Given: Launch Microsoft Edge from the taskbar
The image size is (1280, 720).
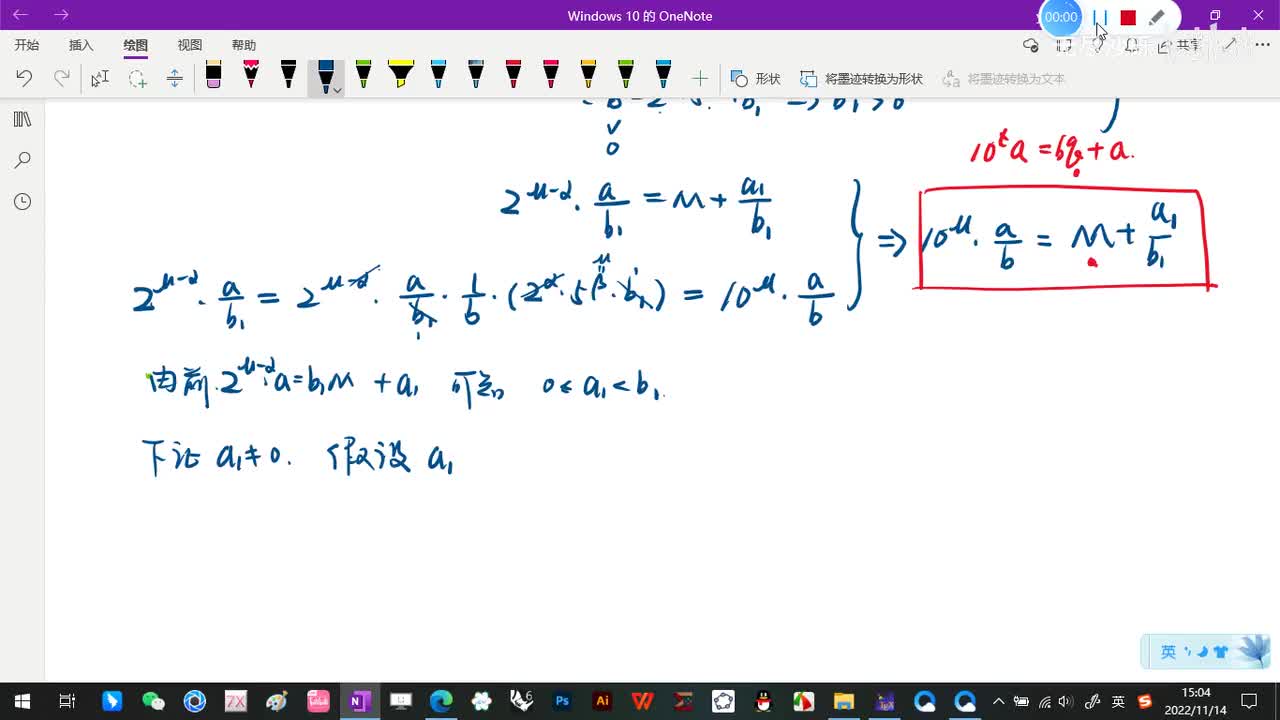Looking at the screenshot, I should [441, 701].
